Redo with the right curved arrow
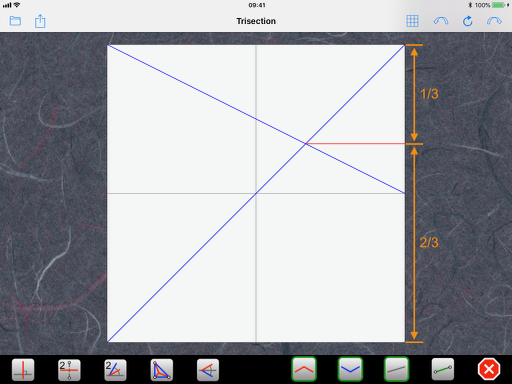The image size is (512, 384). (x=494, y=21)
